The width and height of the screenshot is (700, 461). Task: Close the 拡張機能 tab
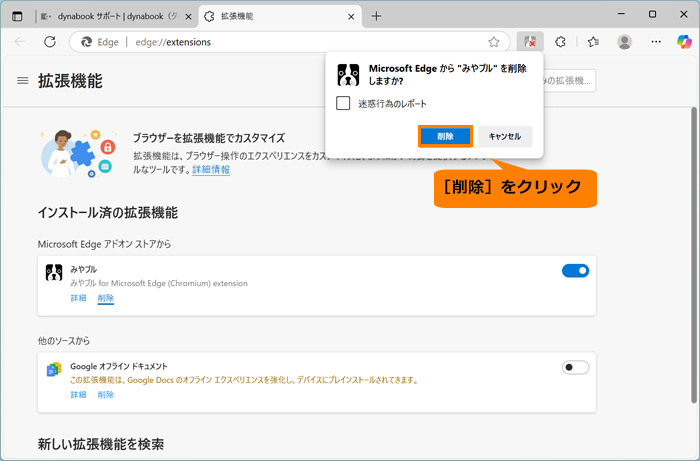coord(351,17)
